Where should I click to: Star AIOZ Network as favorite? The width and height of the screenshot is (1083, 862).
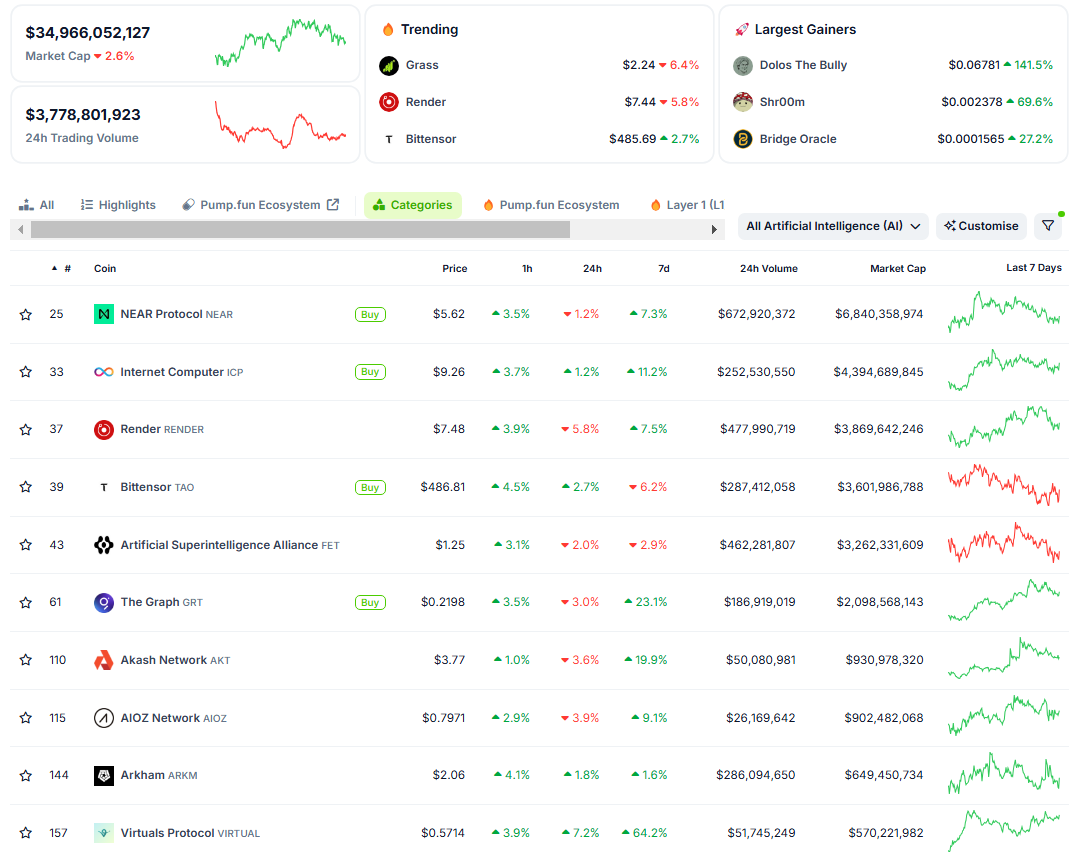26,718
